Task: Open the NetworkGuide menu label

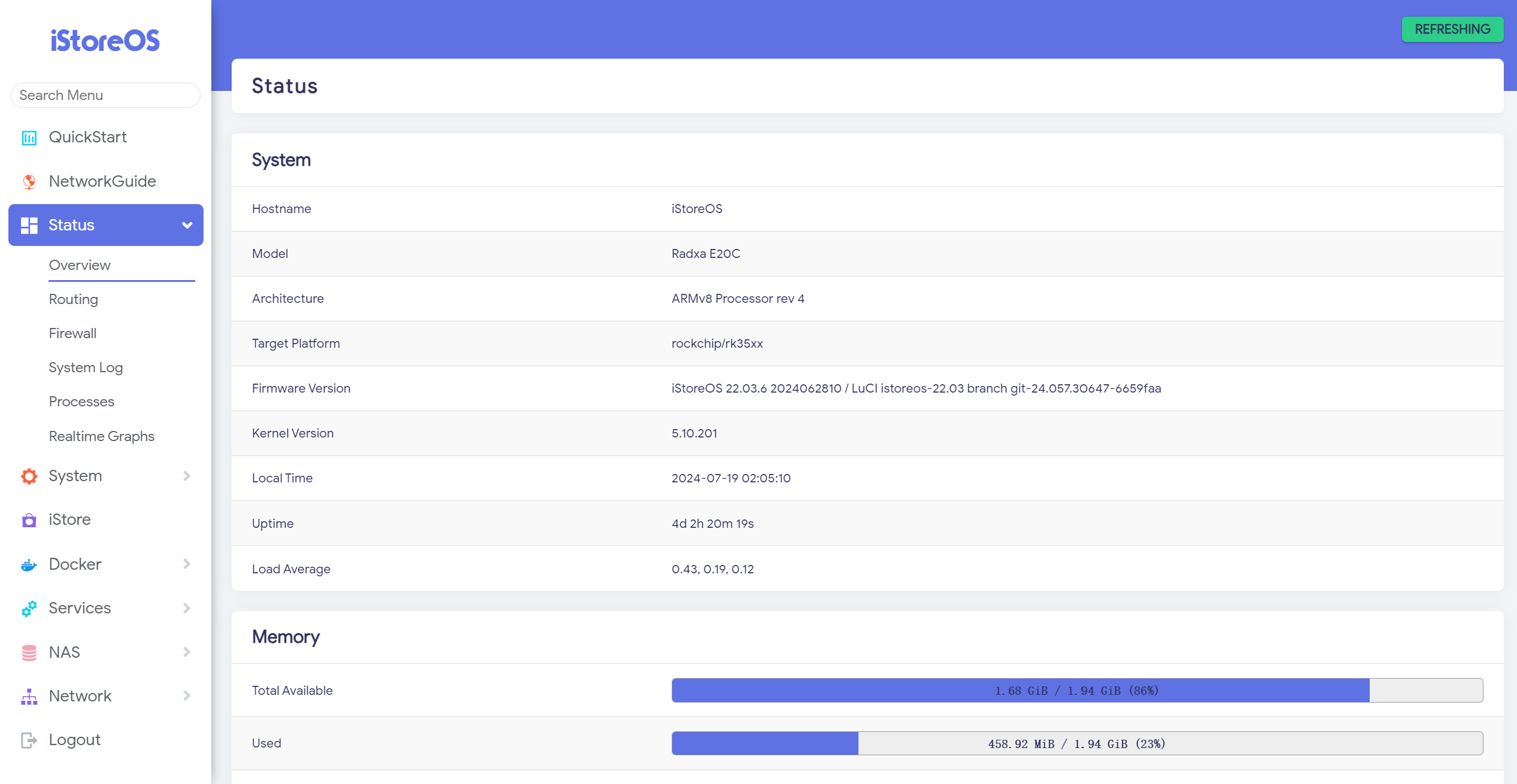Action: pos(102,181)
